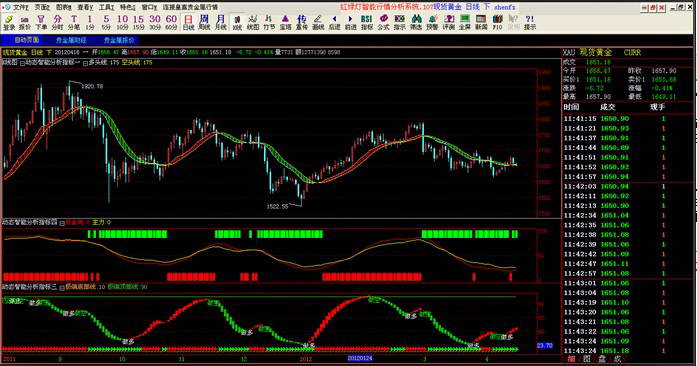Activate the 画线 draw line tool
Screen dimensions: 697x366
[x=318, y=22]
